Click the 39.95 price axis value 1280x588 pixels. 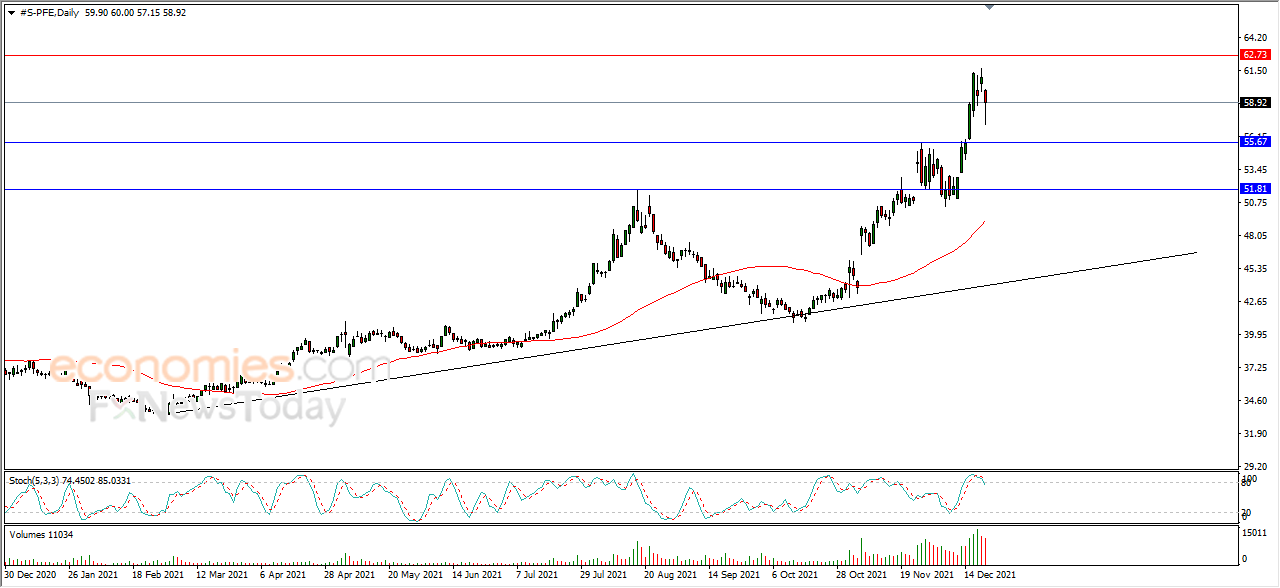1255,335
